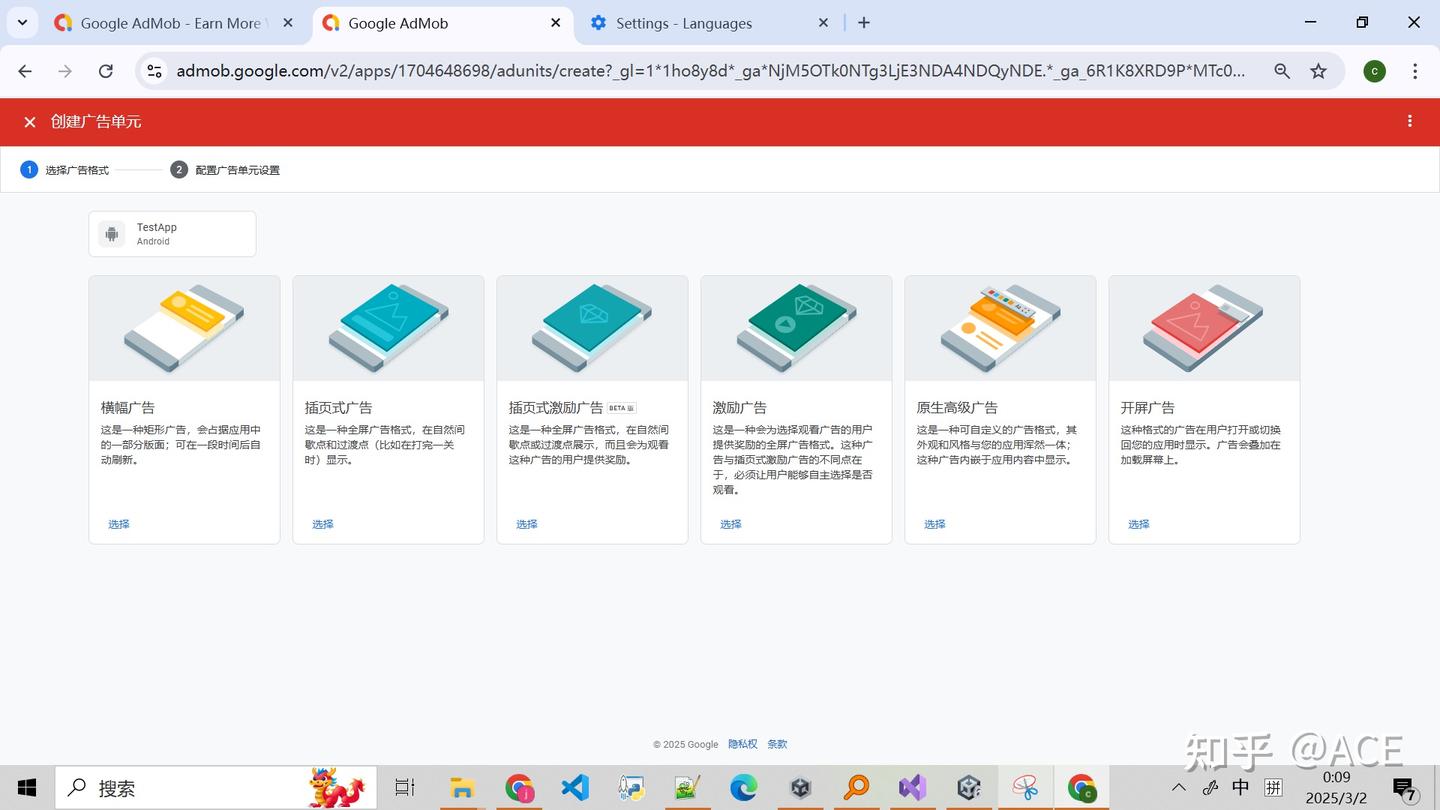The width and height of the screenshot is (1440, 810).
Task: Click the zoom magnifier icon in address bar
Action: pyautogui.click(x=1282, y=71)
